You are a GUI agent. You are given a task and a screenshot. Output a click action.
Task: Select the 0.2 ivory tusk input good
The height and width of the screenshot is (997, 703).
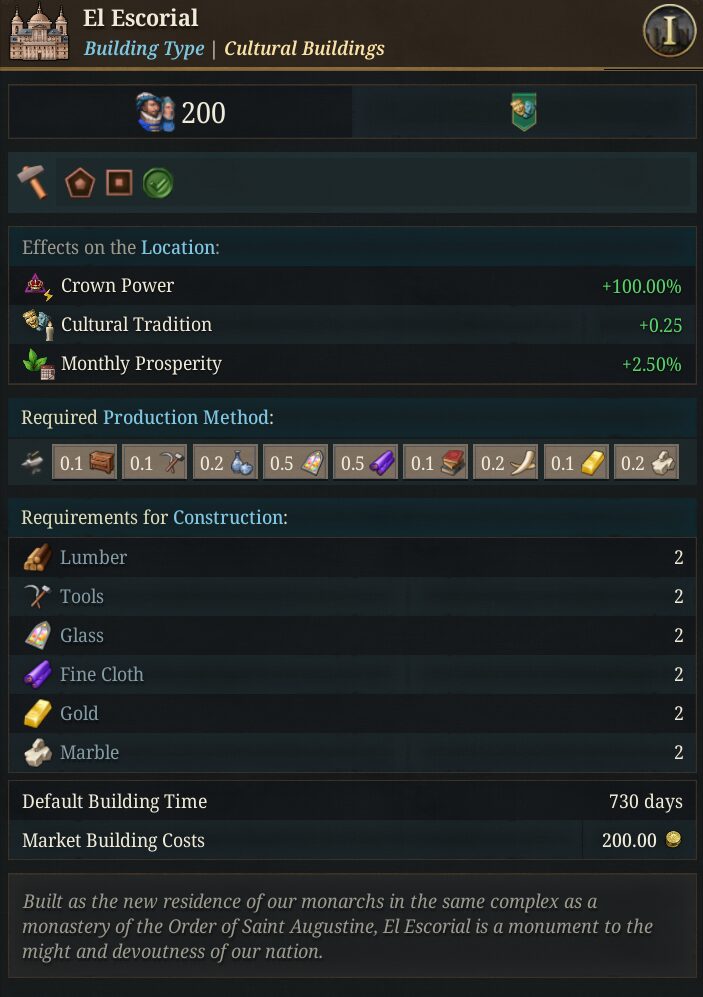click(x=506, y=463)
